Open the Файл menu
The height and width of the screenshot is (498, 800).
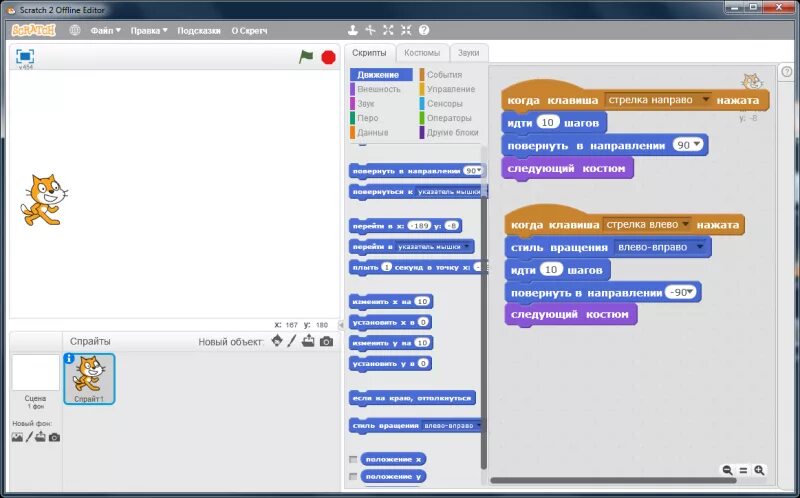click(x=106, y=31)
